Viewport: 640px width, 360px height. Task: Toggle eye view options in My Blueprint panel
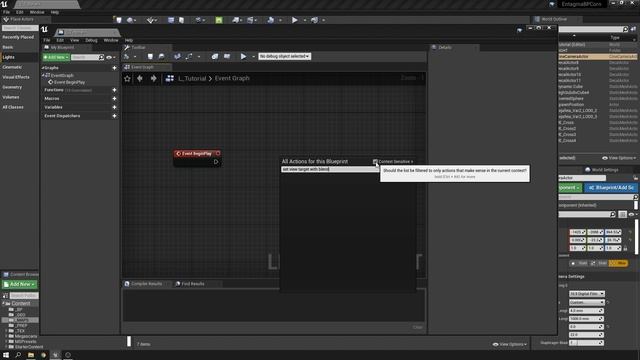(x=110, y=58)
